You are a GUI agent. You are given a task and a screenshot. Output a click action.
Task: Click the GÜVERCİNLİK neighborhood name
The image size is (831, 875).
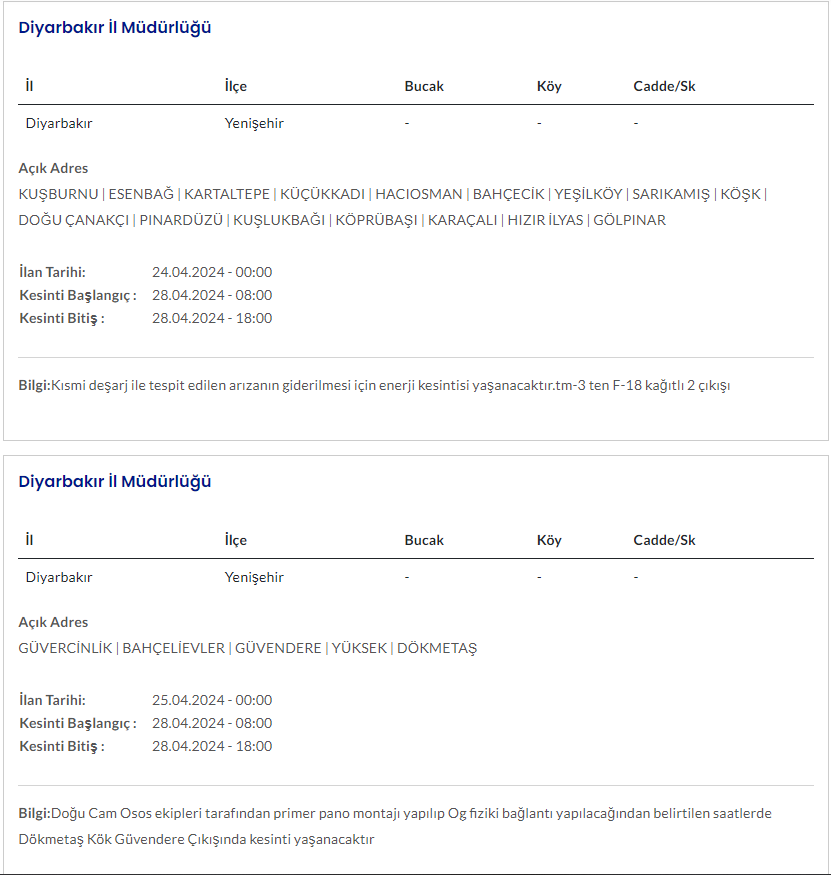pyautogui.click(x=65, y=648)
